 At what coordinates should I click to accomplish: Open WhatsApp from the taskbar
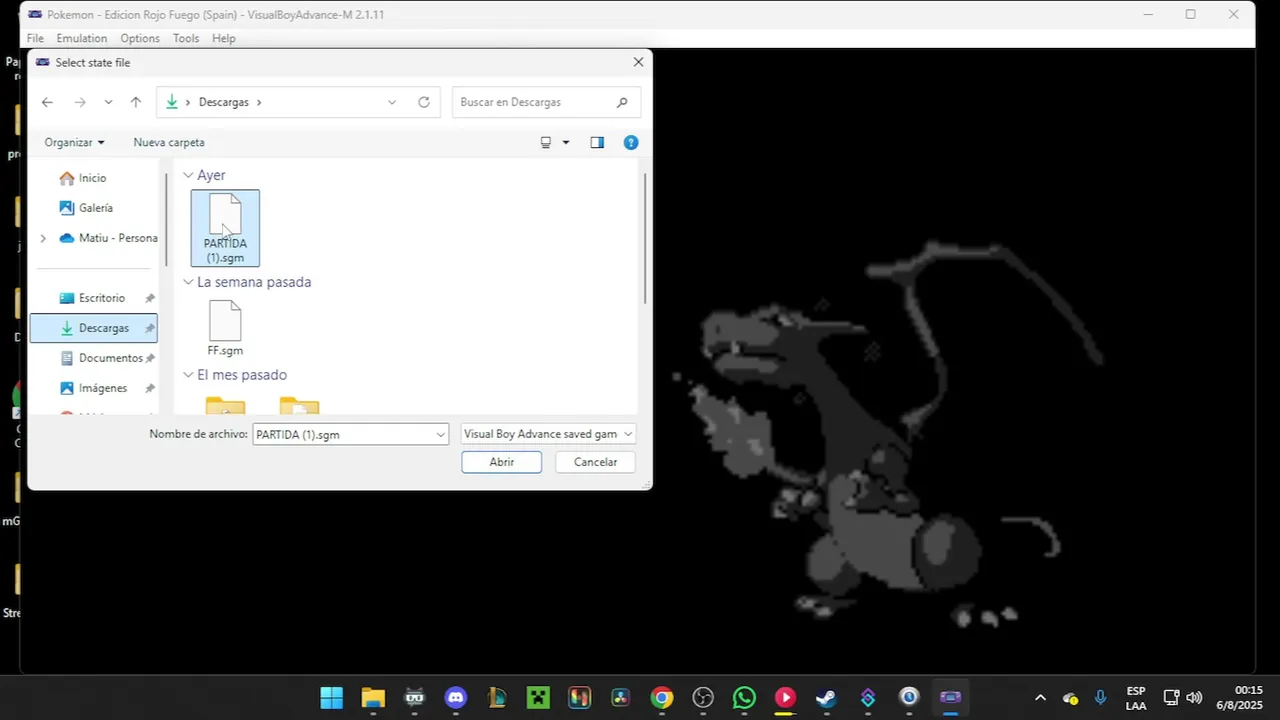coord(744,697)
